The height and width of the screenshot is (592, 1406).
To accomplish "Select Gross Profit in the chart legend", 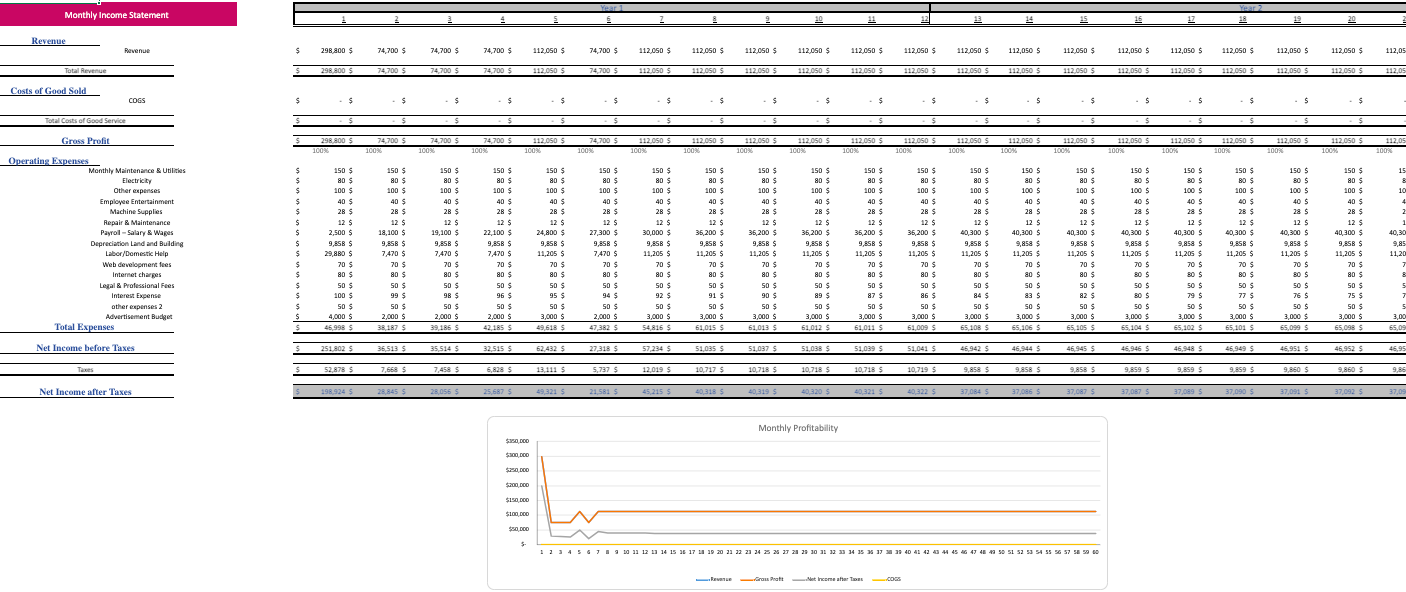I will point(770,579).
